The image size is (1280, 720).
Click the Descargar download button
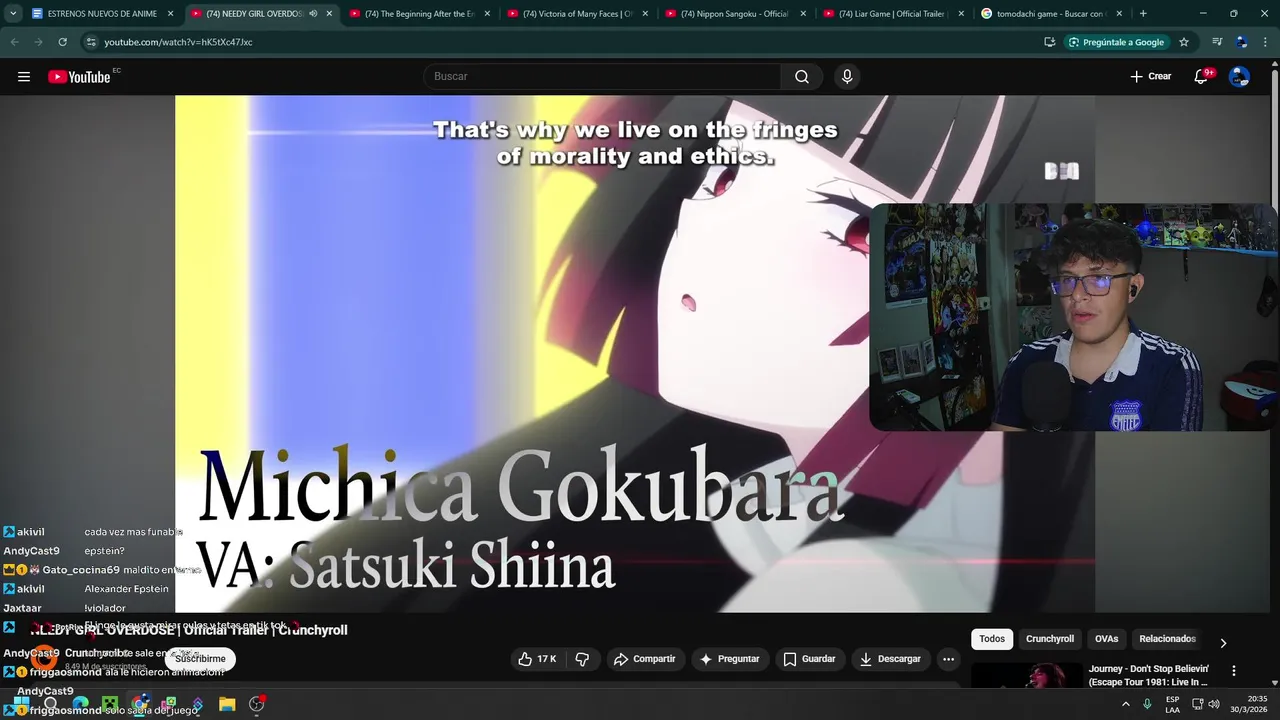[890, 659]
